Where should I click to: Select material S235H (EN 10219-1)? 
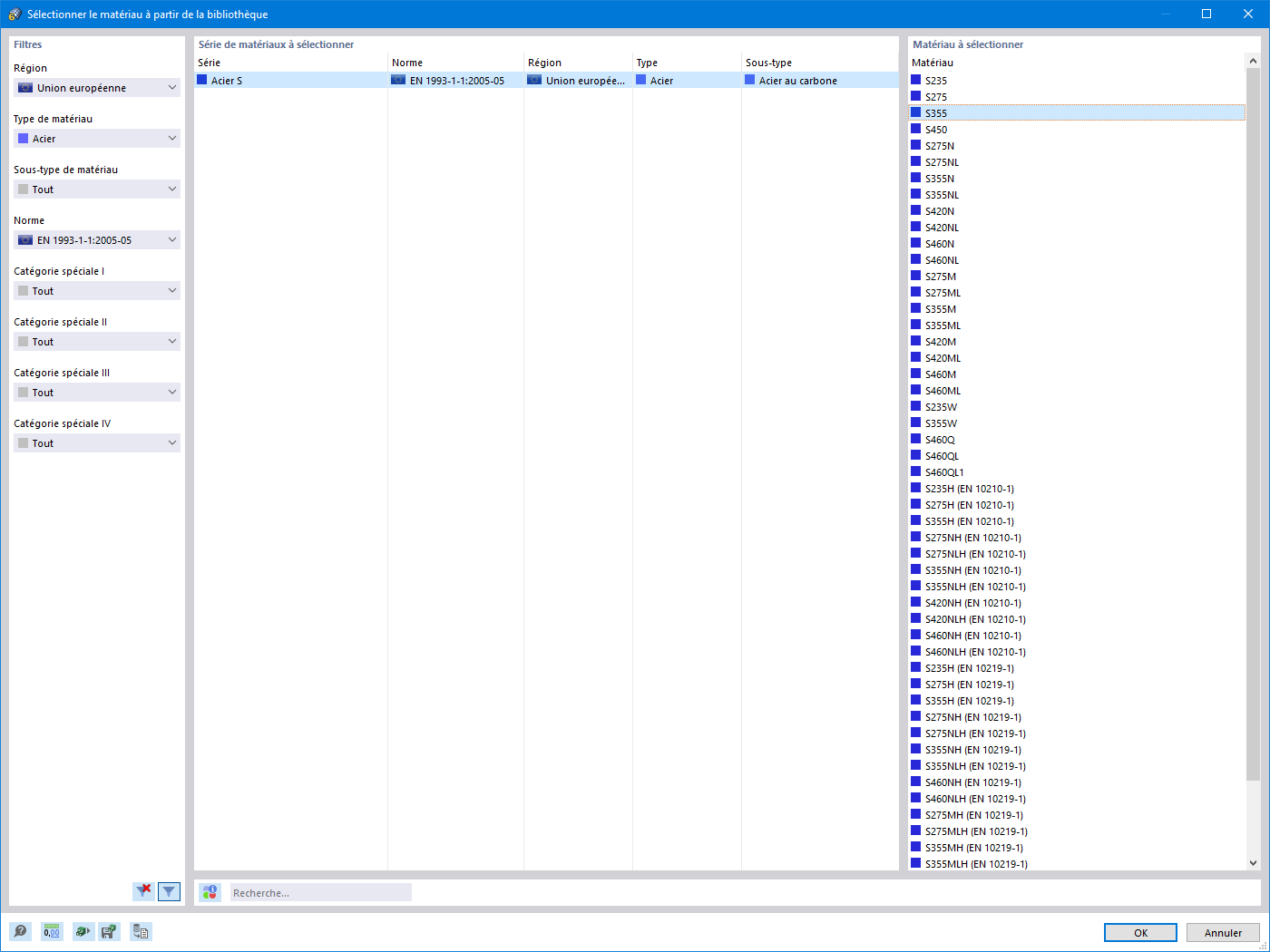1077,667
